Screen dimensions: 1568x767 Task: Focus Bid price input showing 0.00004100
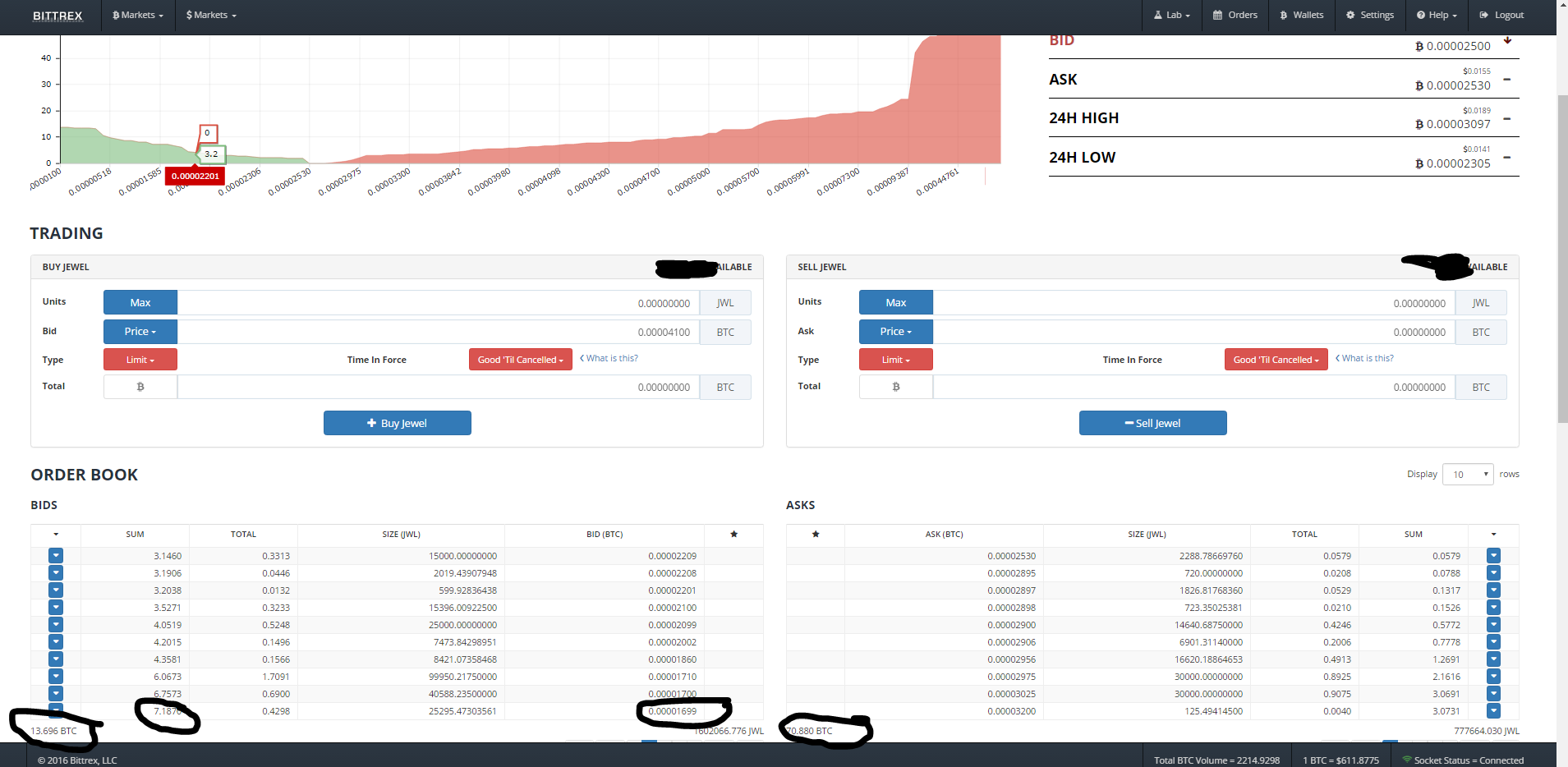click(x=439, y=332)
